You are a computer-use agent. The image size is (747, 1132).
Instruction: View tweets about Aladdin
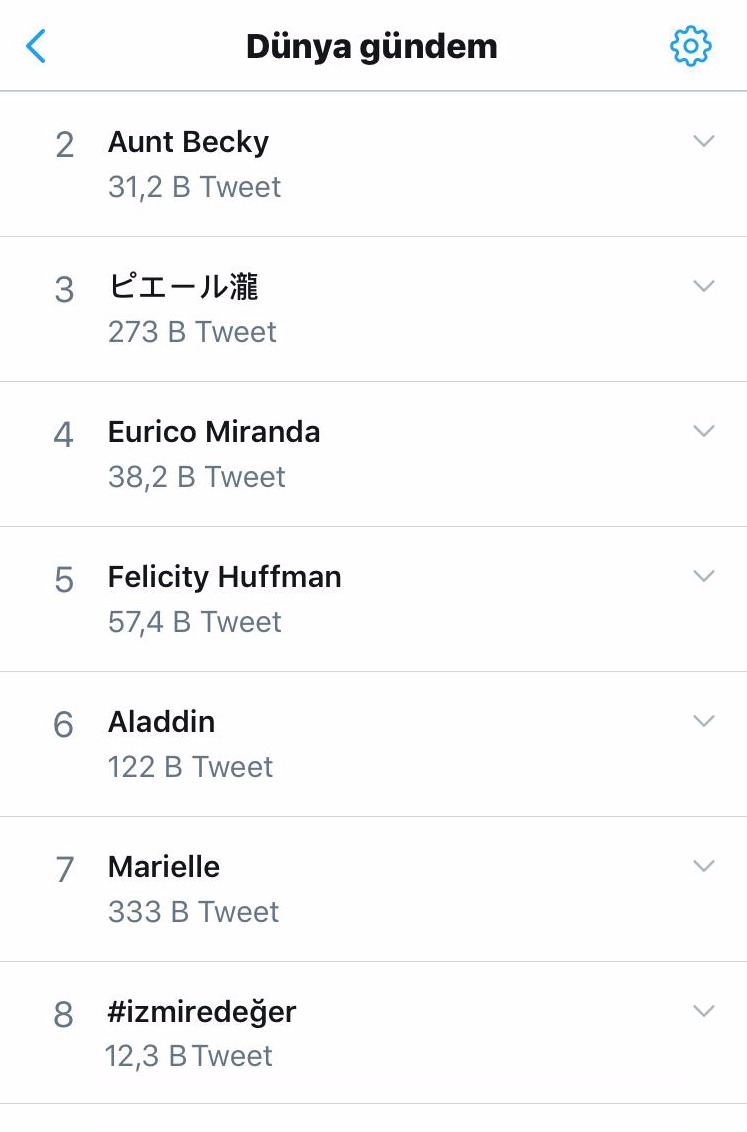pyautogui.click(x=161, y=722)
